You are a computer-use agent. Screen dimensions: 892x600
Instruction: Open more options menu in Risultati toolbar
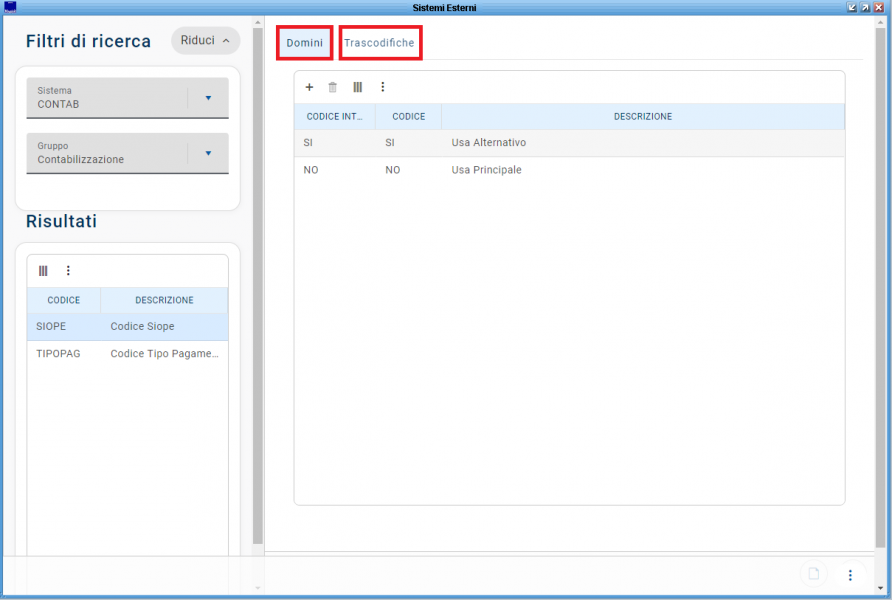click(68, 271)
